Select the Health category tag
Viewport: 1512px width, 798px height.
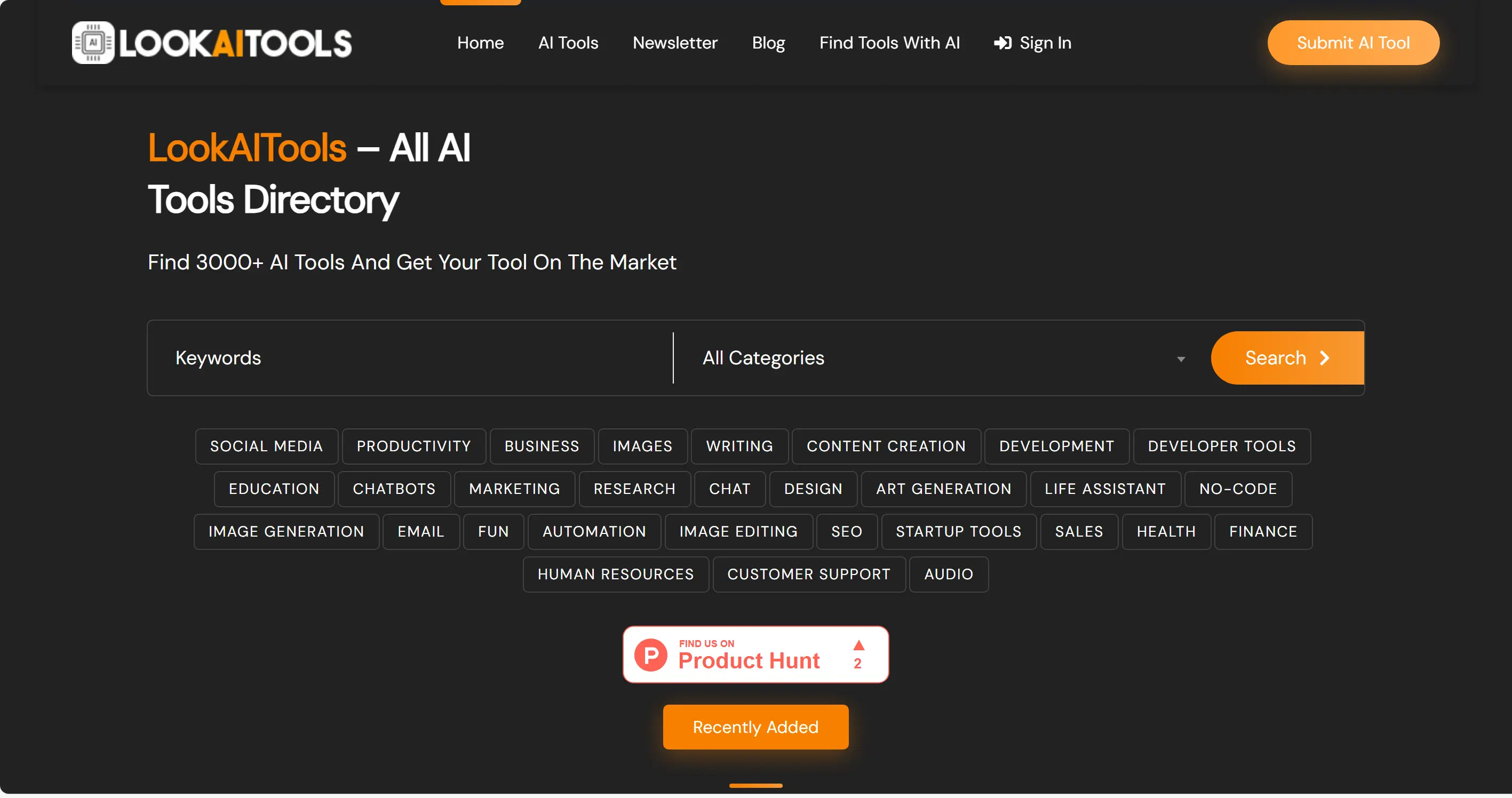tap(1166, 532)
